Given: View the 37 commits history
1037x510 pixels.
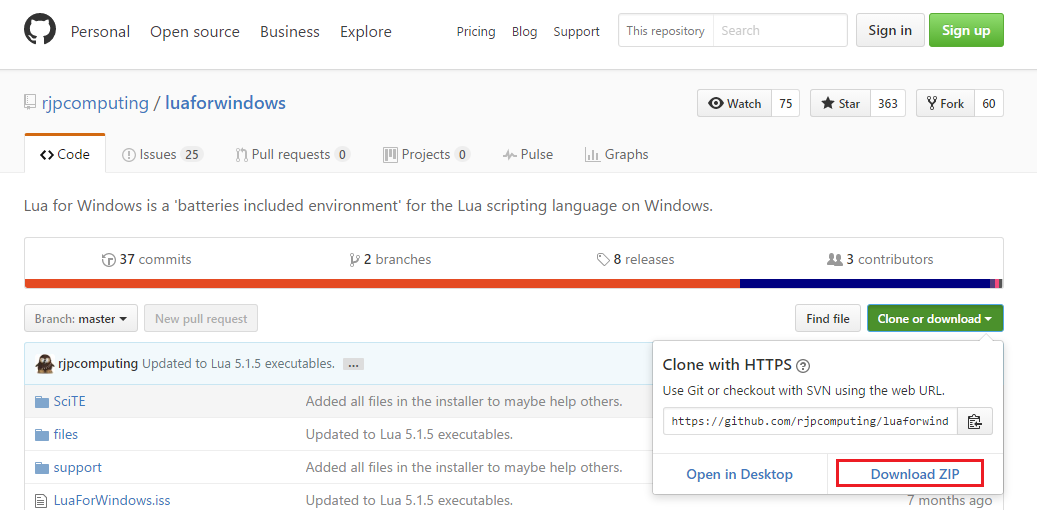Looking at the screenshot, I should tap(147, 259).
